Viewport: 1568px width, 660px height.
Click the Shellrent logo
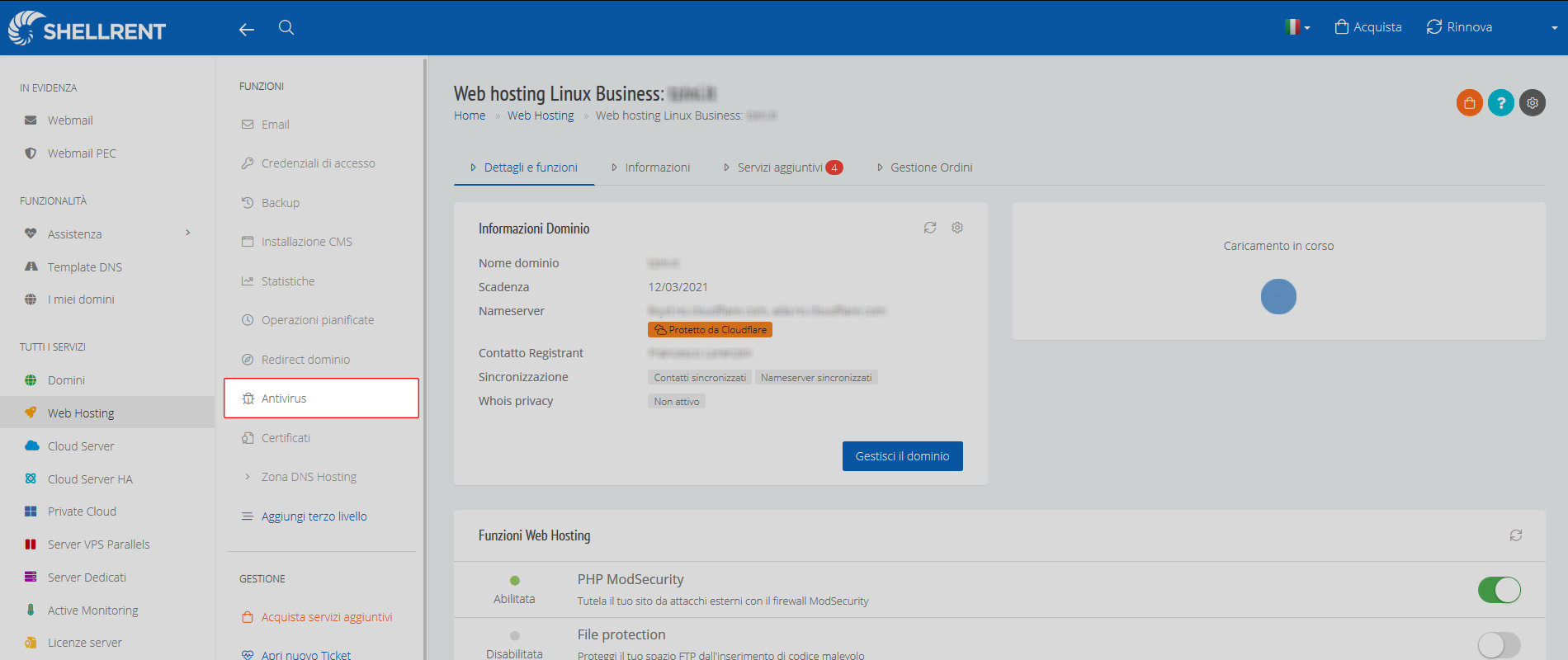pos(87,28)
